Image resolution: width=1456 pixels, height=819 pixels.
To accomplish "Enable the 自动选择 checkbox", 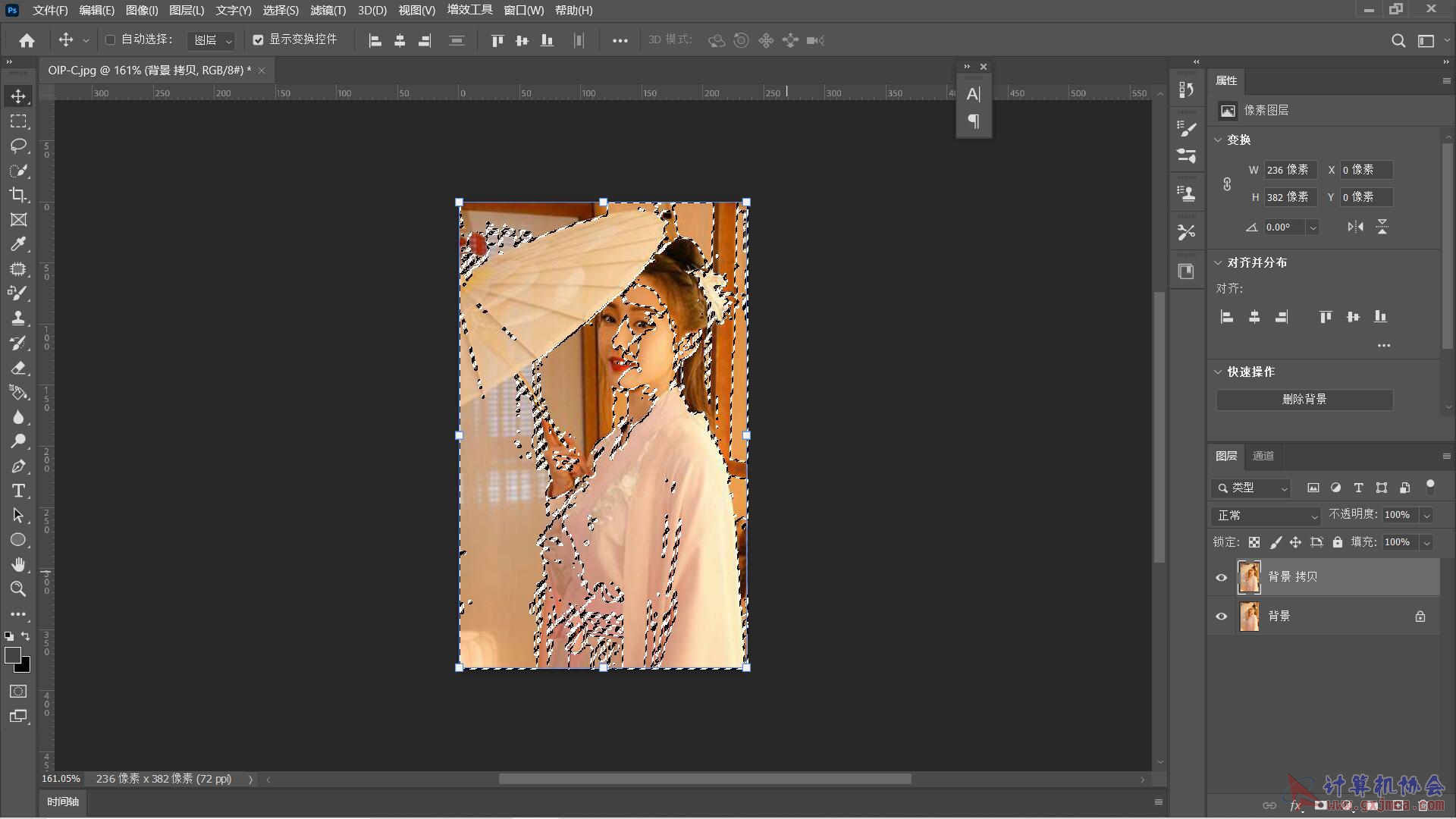I will [x=110, y=39].
